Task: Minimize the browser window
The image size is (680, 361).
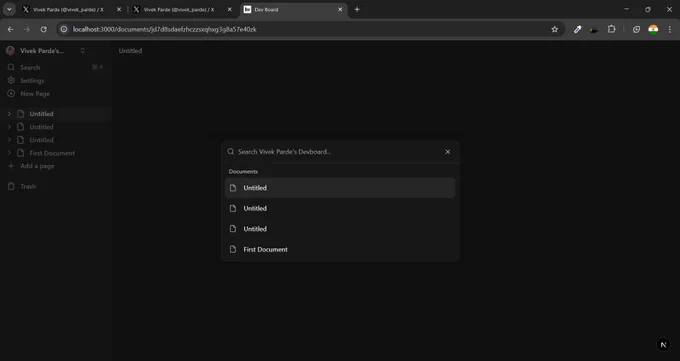Action: click(627, 9)
